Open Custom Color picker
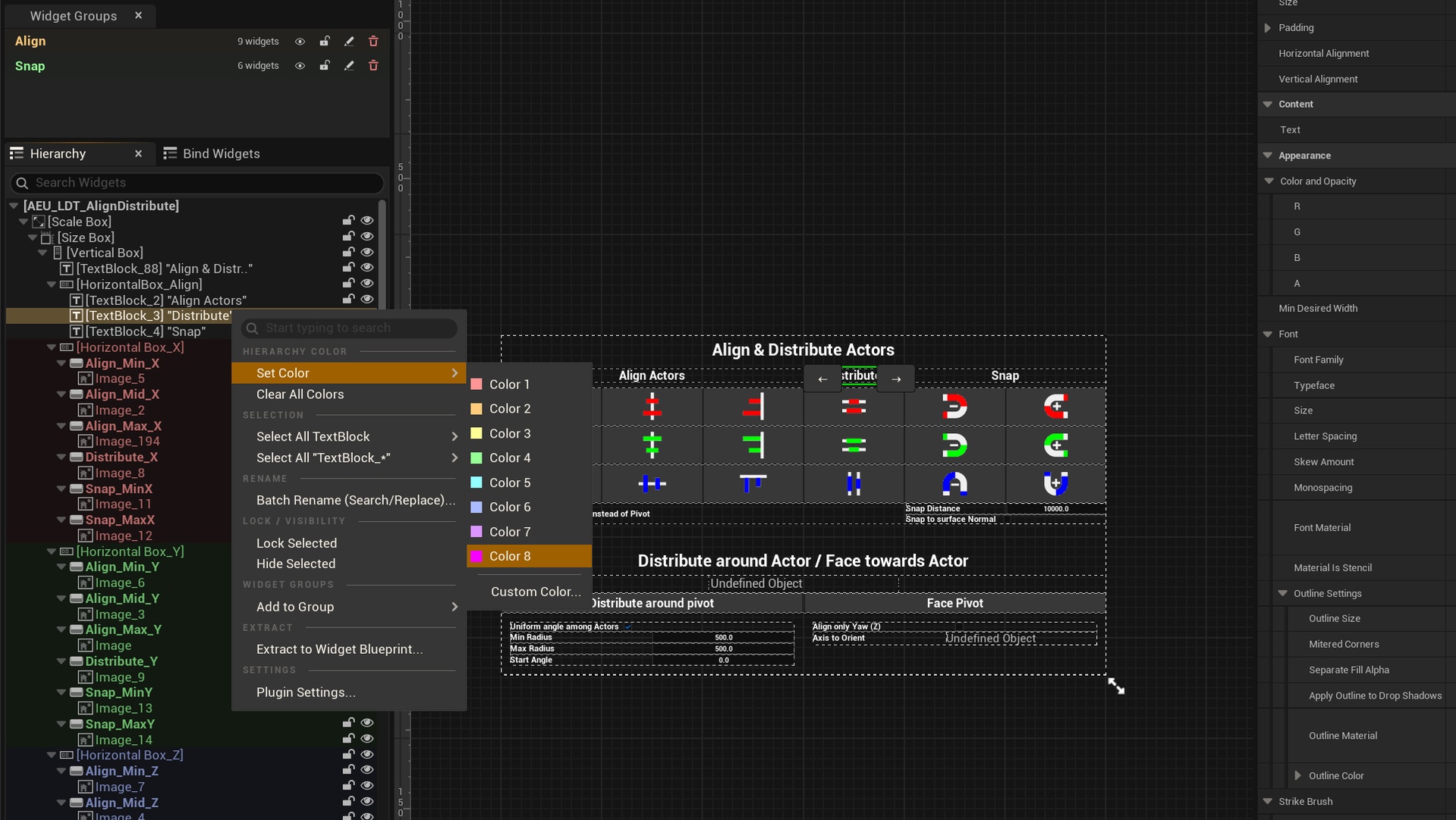1456x820 pixels. click(529, 592)
